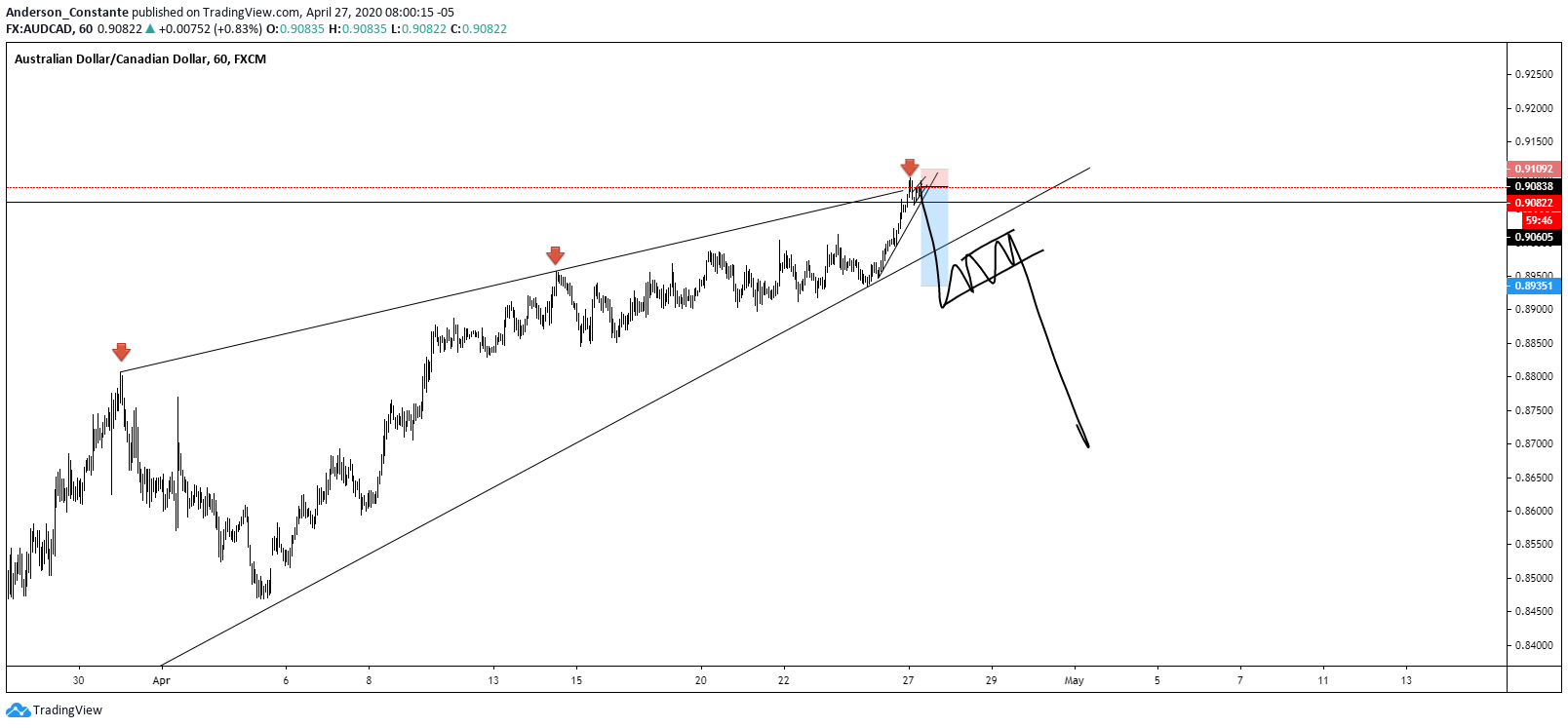Viewport: 1568px width, 728px height.
Task: Click the 0.91500 price axis value
Action: (1534, 141)
